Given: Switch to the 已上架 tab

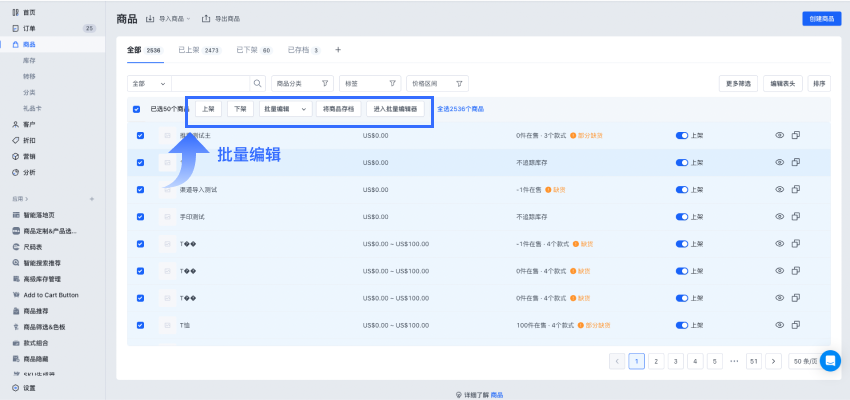Looking at the screenshot, I should pyautogui.click(x=199, y=50).
